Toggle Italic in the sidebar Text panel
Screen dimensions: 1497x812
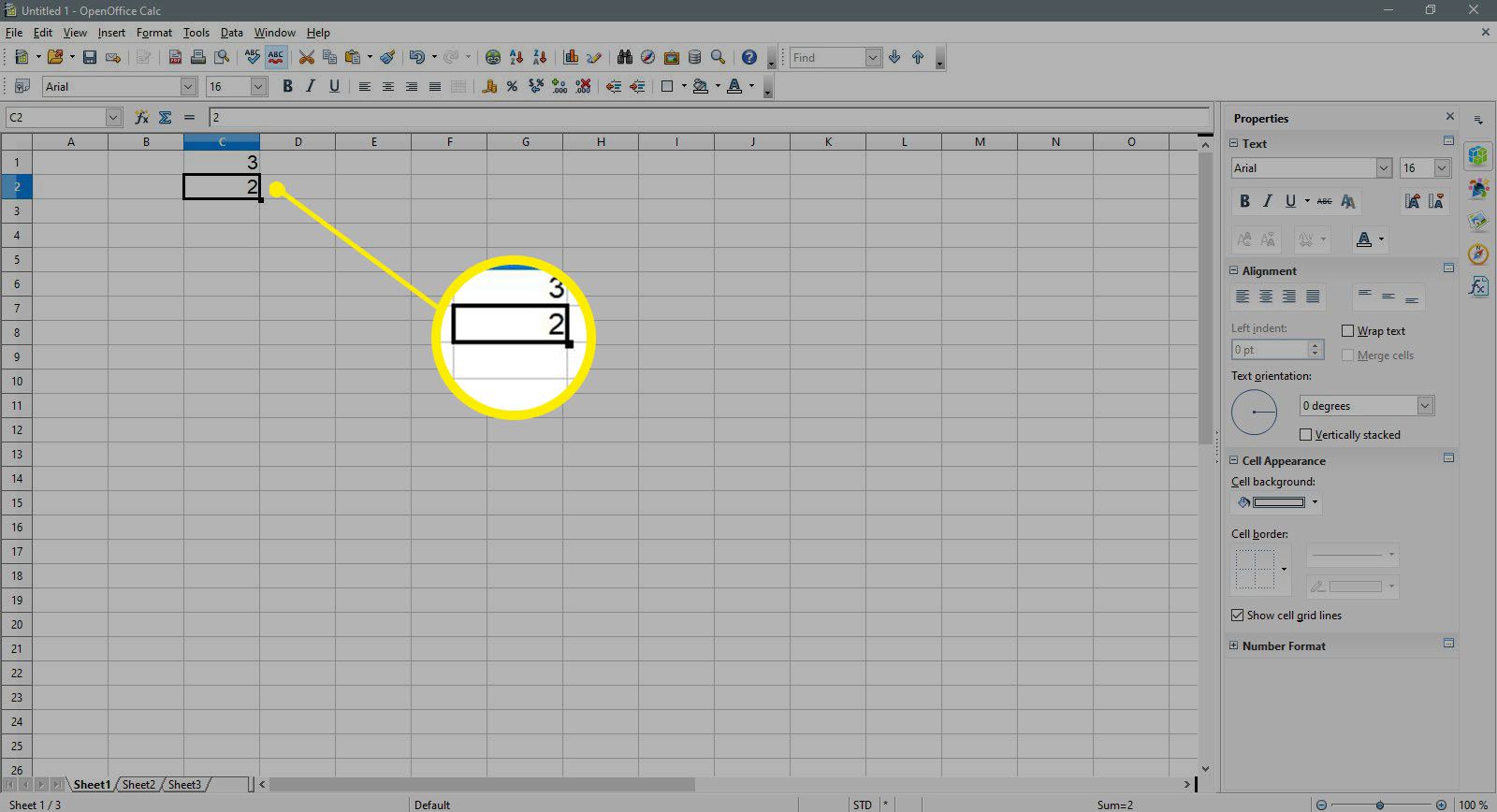pyautogui.click(x=1268, y=201)
